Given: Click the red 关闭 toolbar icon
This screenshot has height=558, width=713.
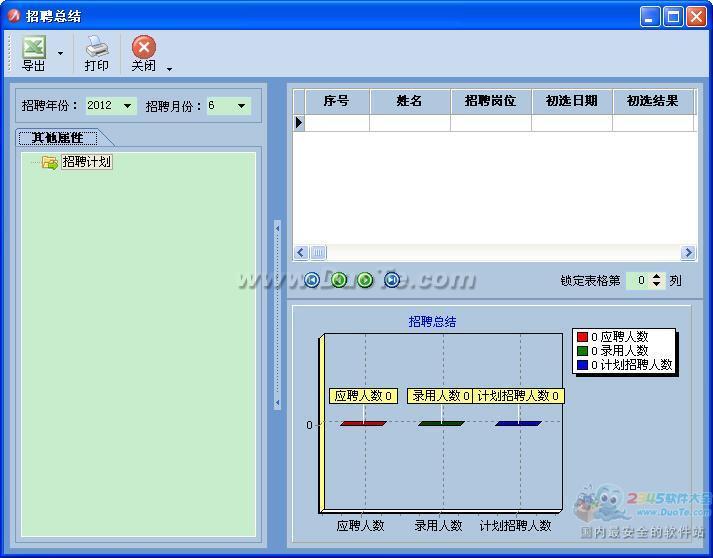Looking at the screenshot, I should coord(144,47).
